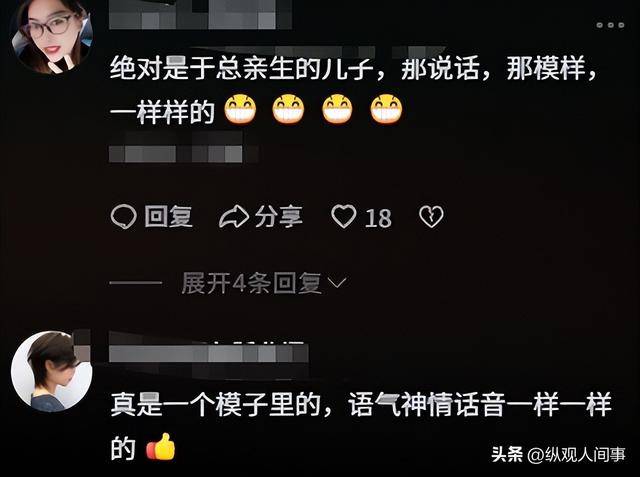The width and height of the screenshot is (640, 477).
Task: Expand replies via 展开4条回复
Action: 251,283
